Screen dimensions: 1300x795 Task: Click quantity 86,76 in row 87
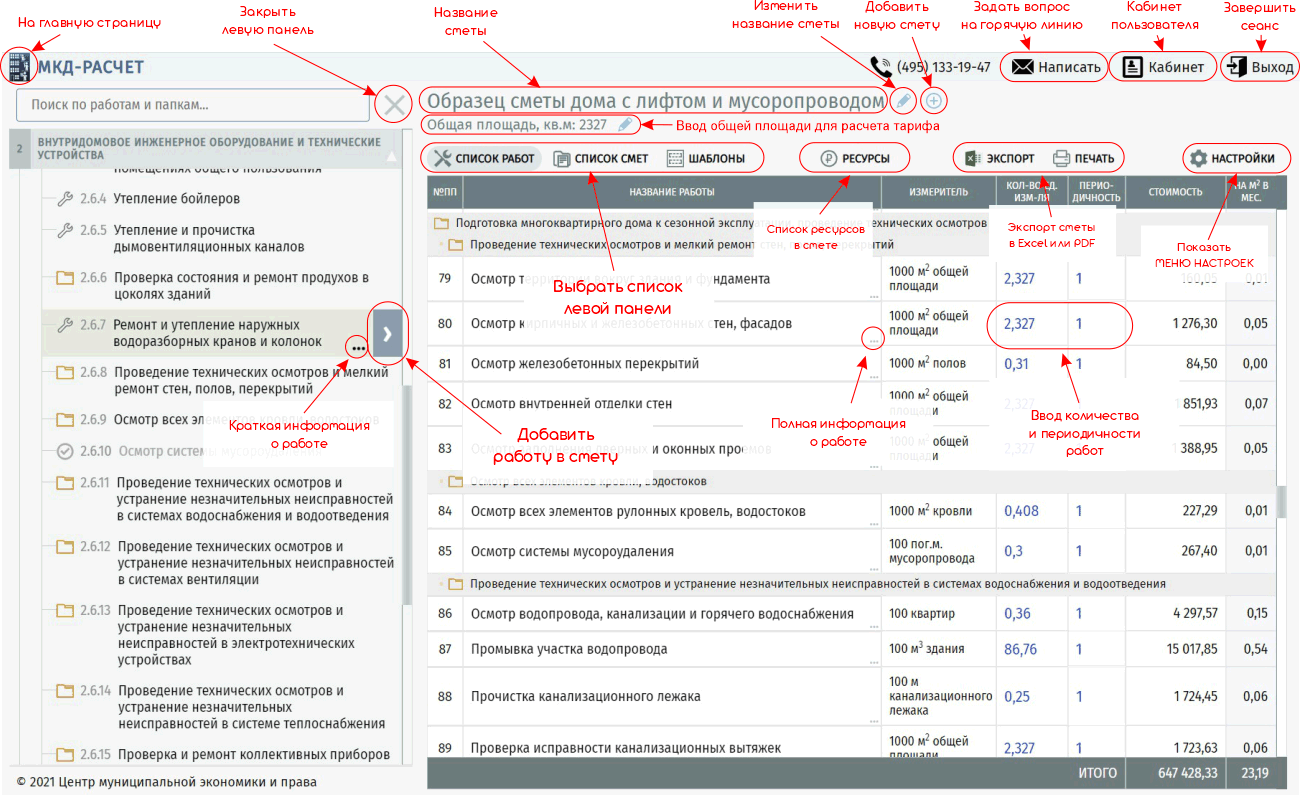click(x=1020, y=649)
